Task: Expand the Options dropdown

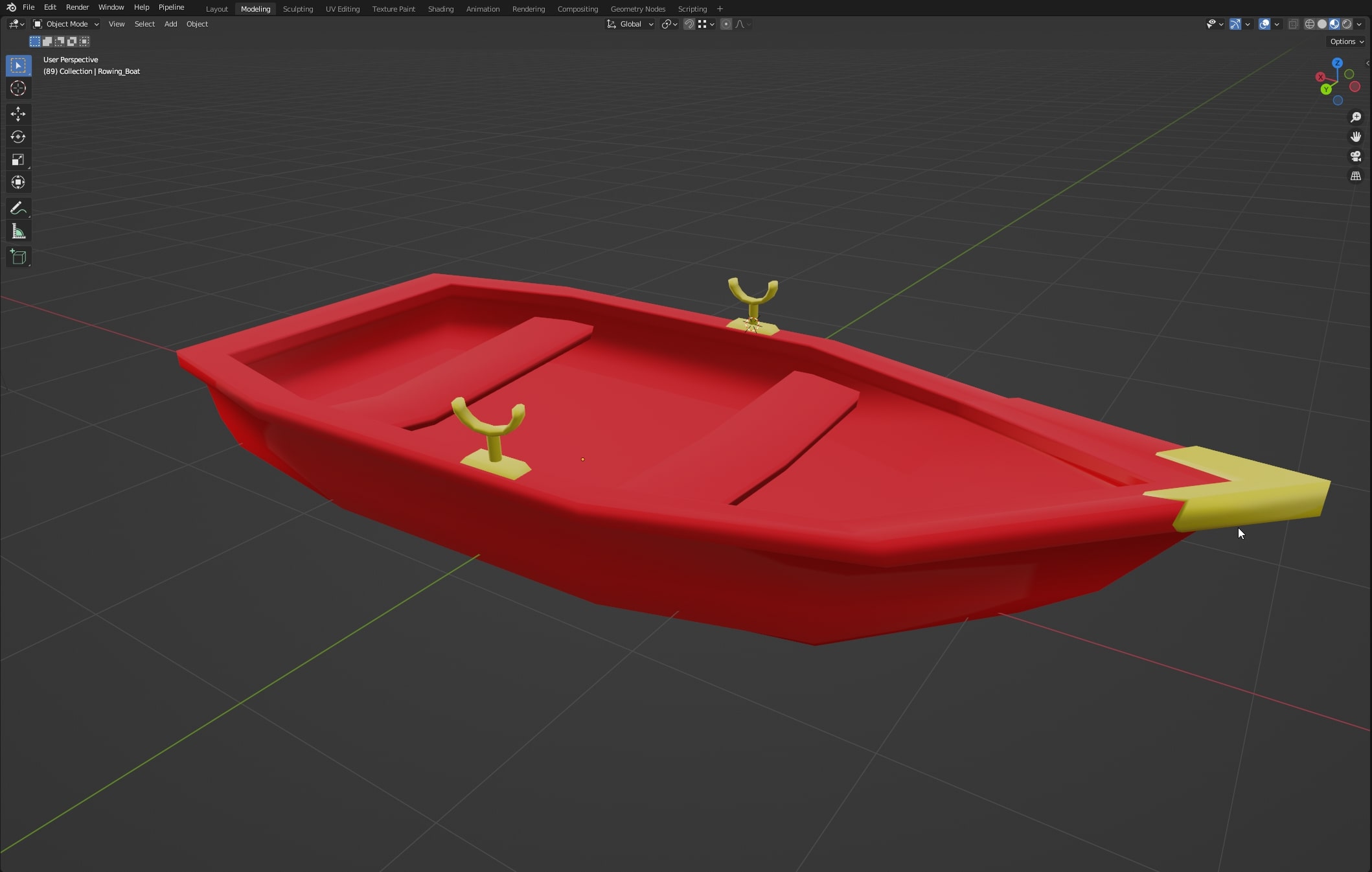Action: pyautogui.click(x=1347, y=41)
